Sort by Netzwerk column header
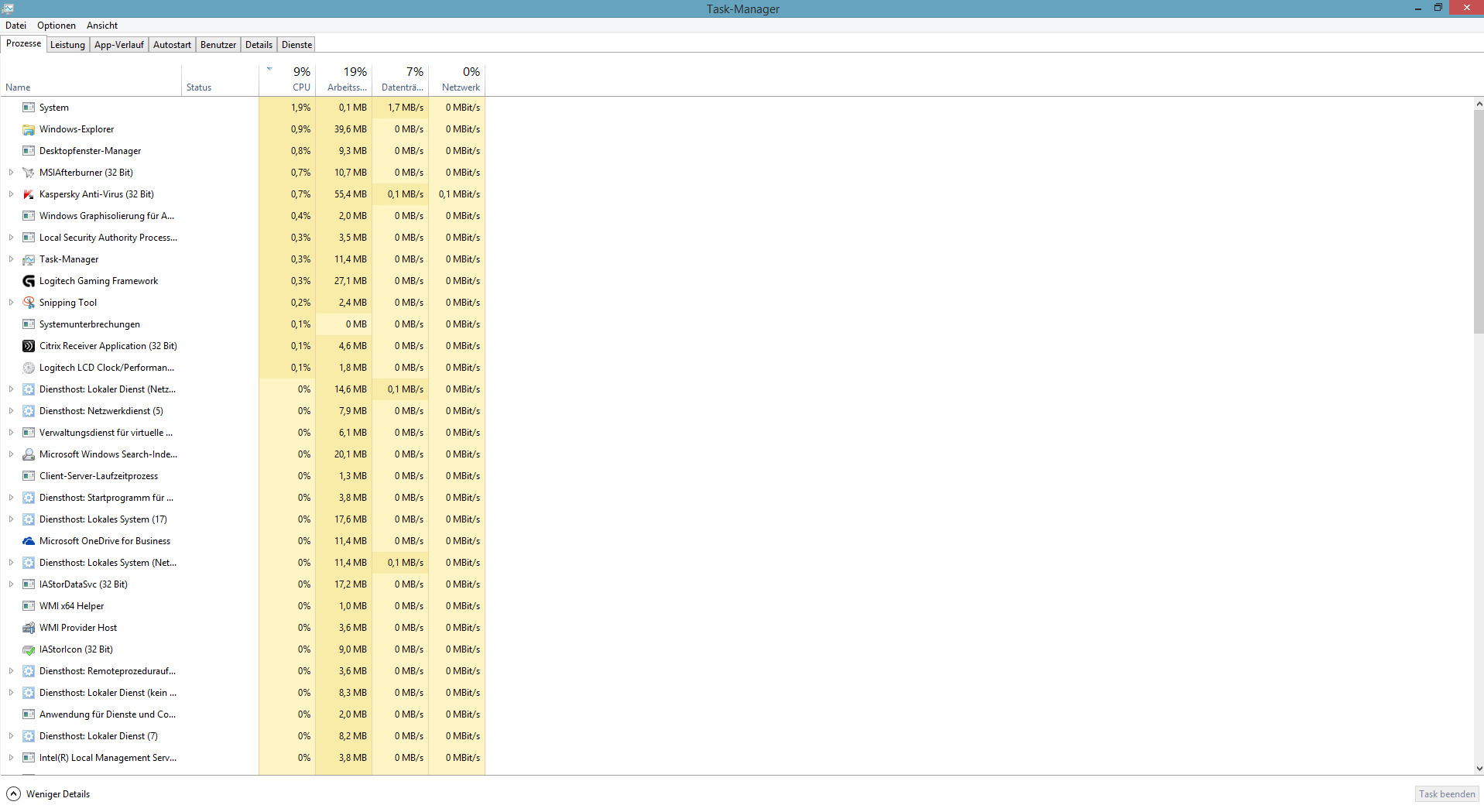Screen dimensions: 1484x812 tap(457, 80)
